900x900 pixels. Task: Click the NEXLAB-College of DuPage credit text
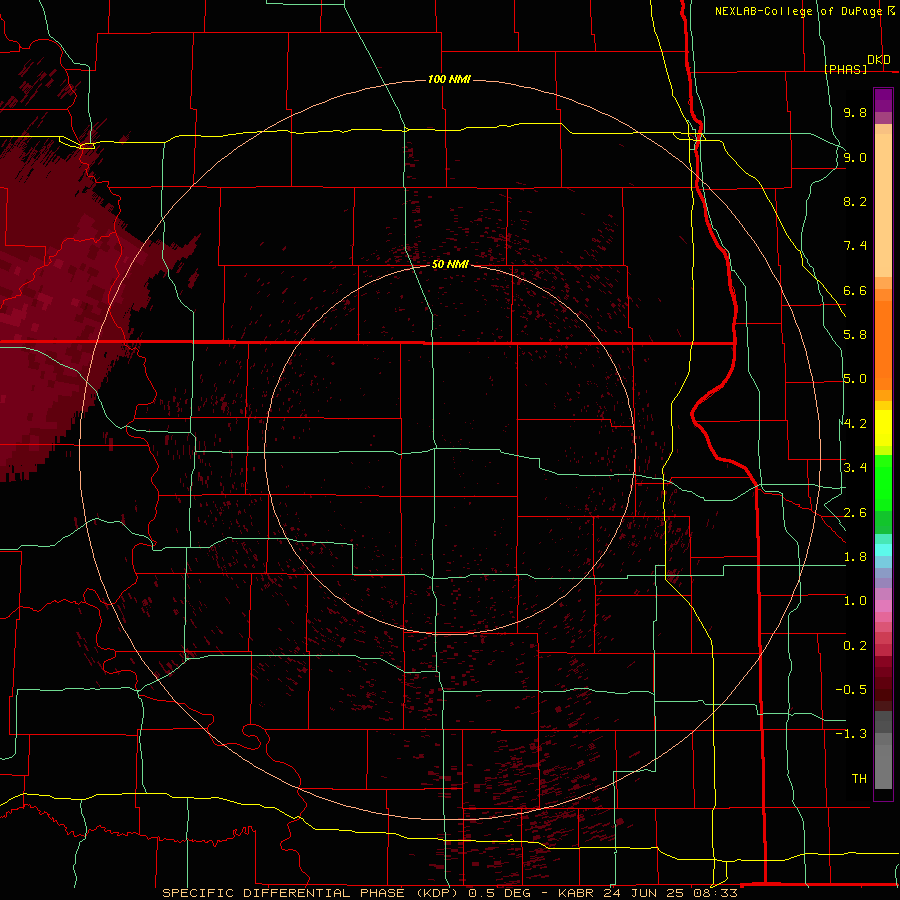[798, 11]
